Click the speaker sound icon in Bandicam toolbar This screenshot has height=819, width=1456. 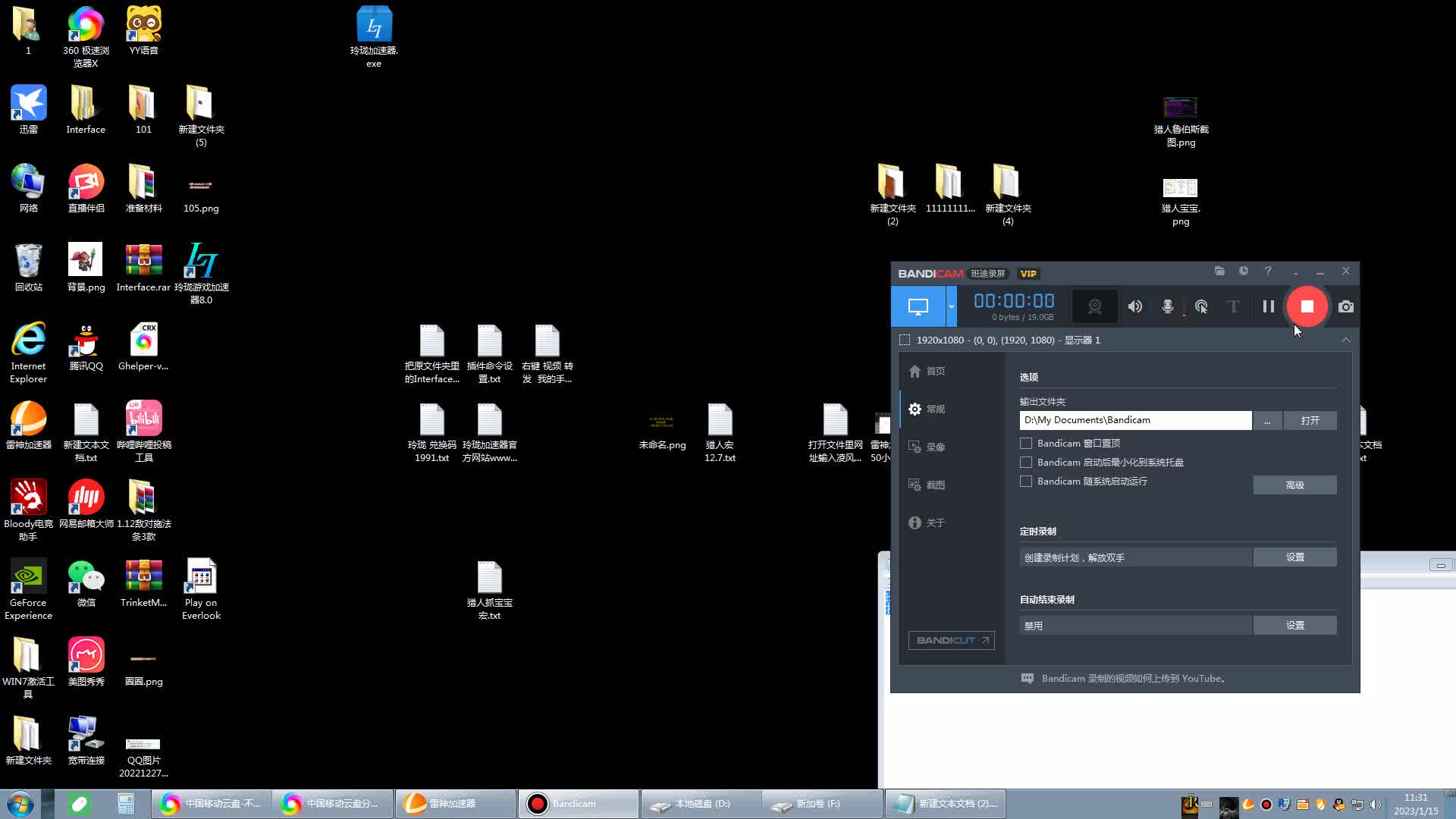click(1135, 306)
